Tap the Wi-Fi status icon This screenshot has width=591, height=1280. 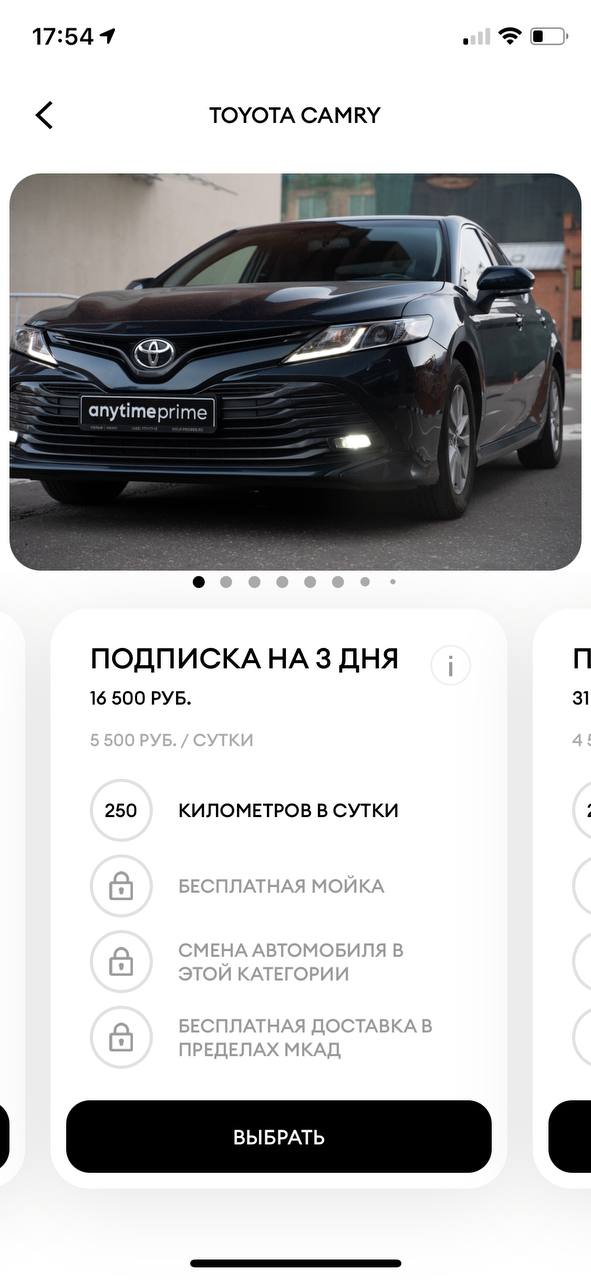click(510, 37)
